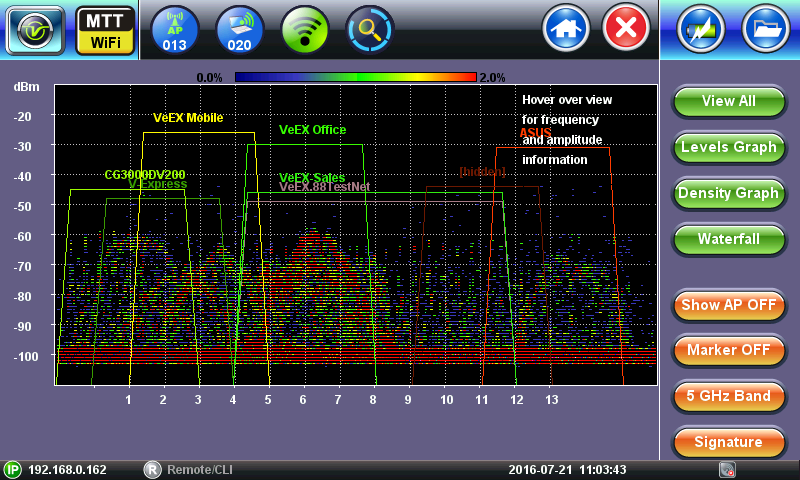Toggle the Marker OFF button

tap(728, 350)
